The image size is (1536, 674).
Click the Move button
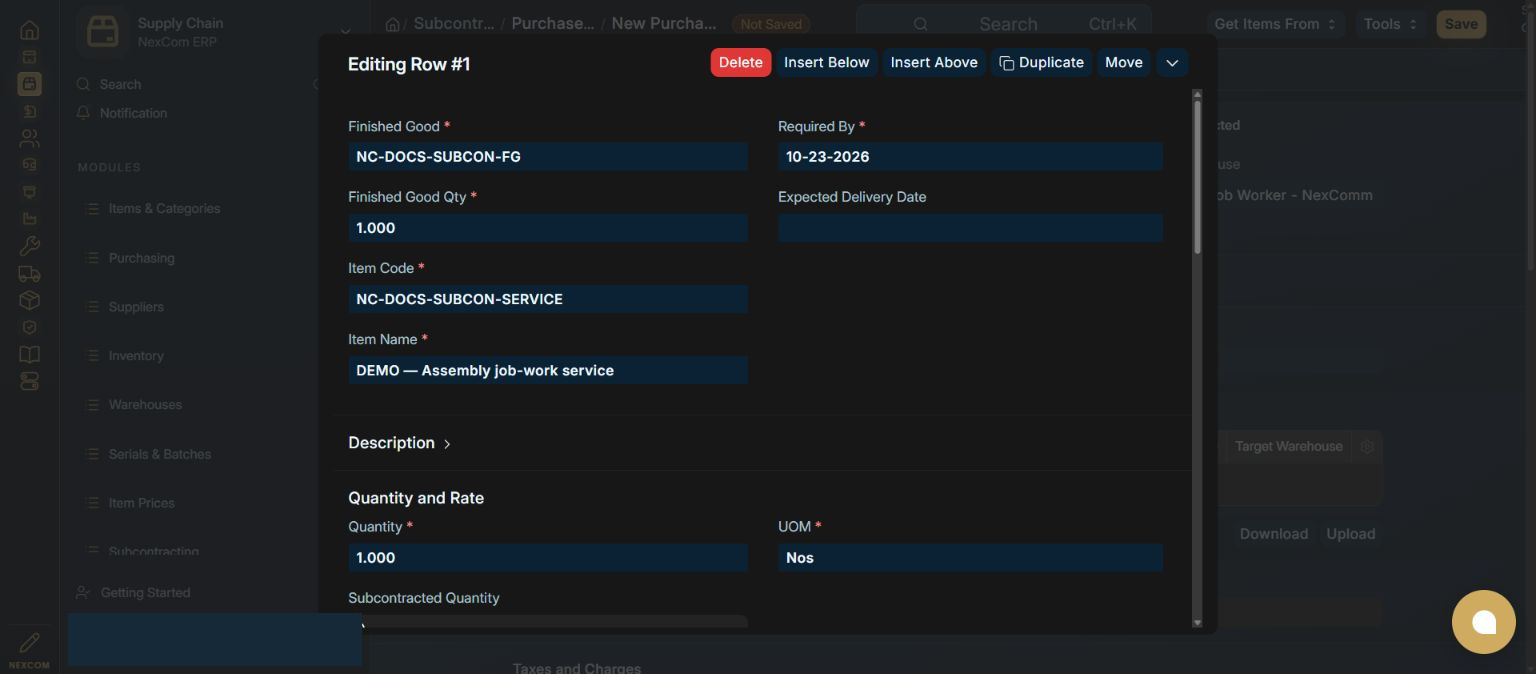point(1124,62)
